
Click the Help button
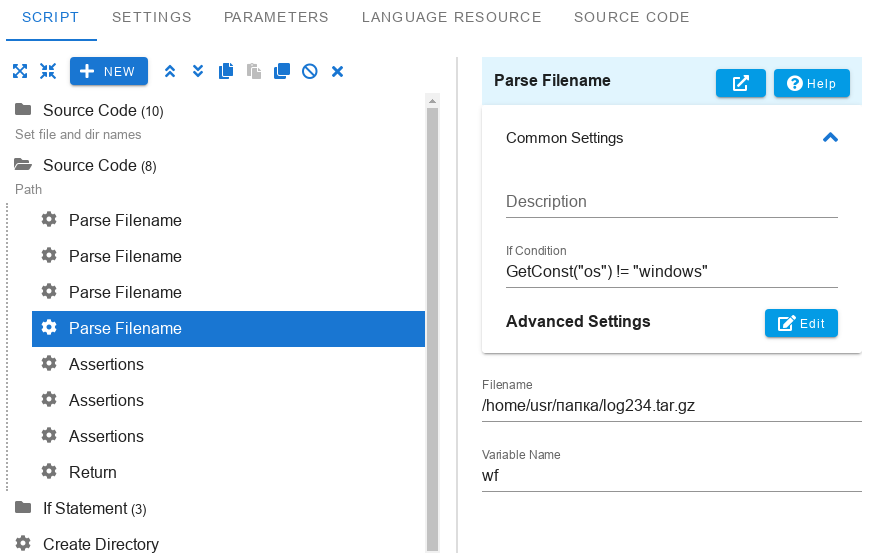pos(811,83)
